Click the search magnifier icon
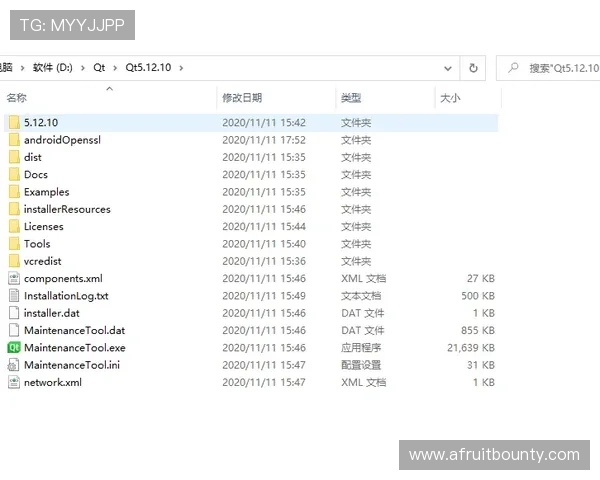This screenshot has height=480, width=600. point(513,68)
